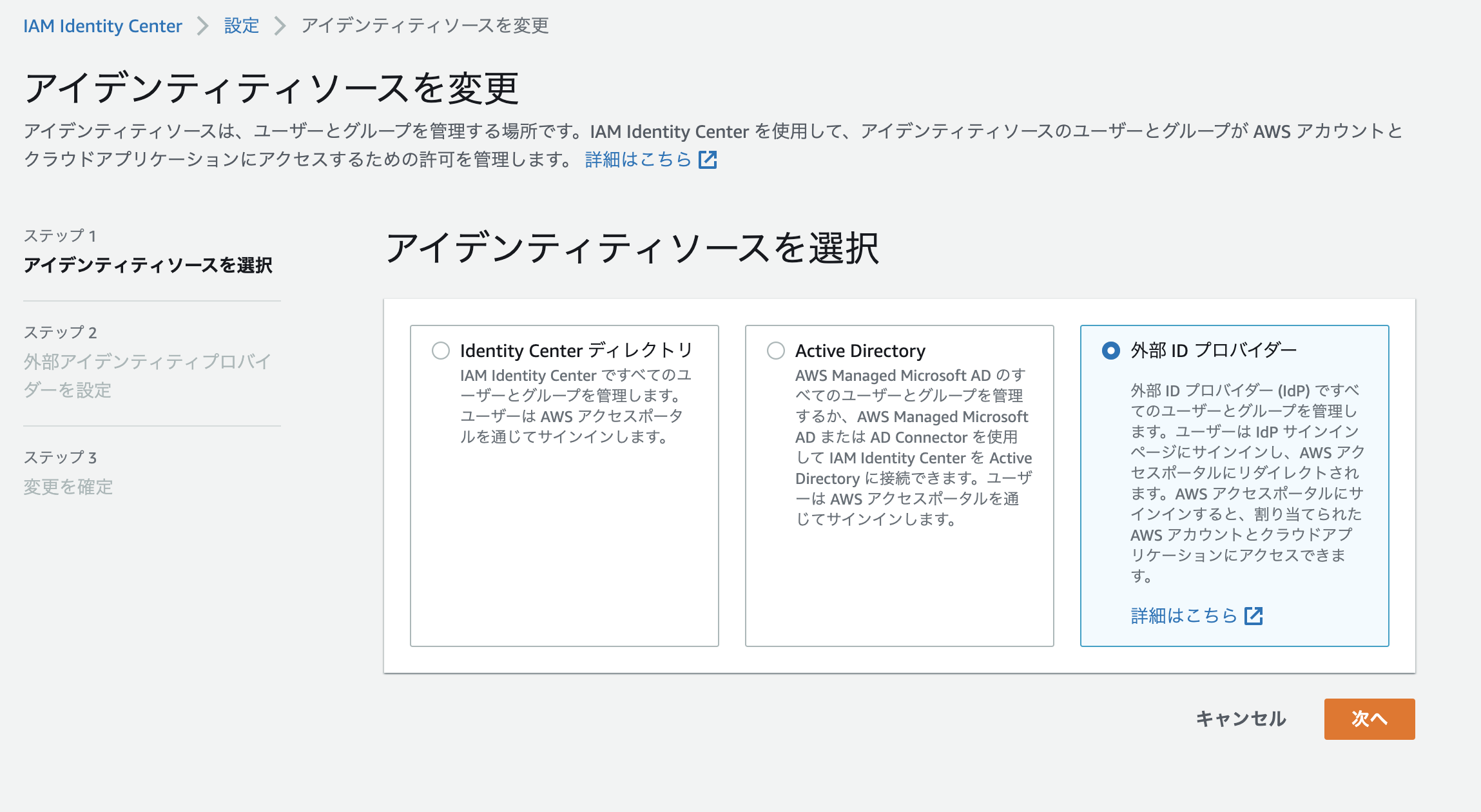Select Identity Center ディレクトリ radio button
1481x812 pixels.
coord(441,351)
